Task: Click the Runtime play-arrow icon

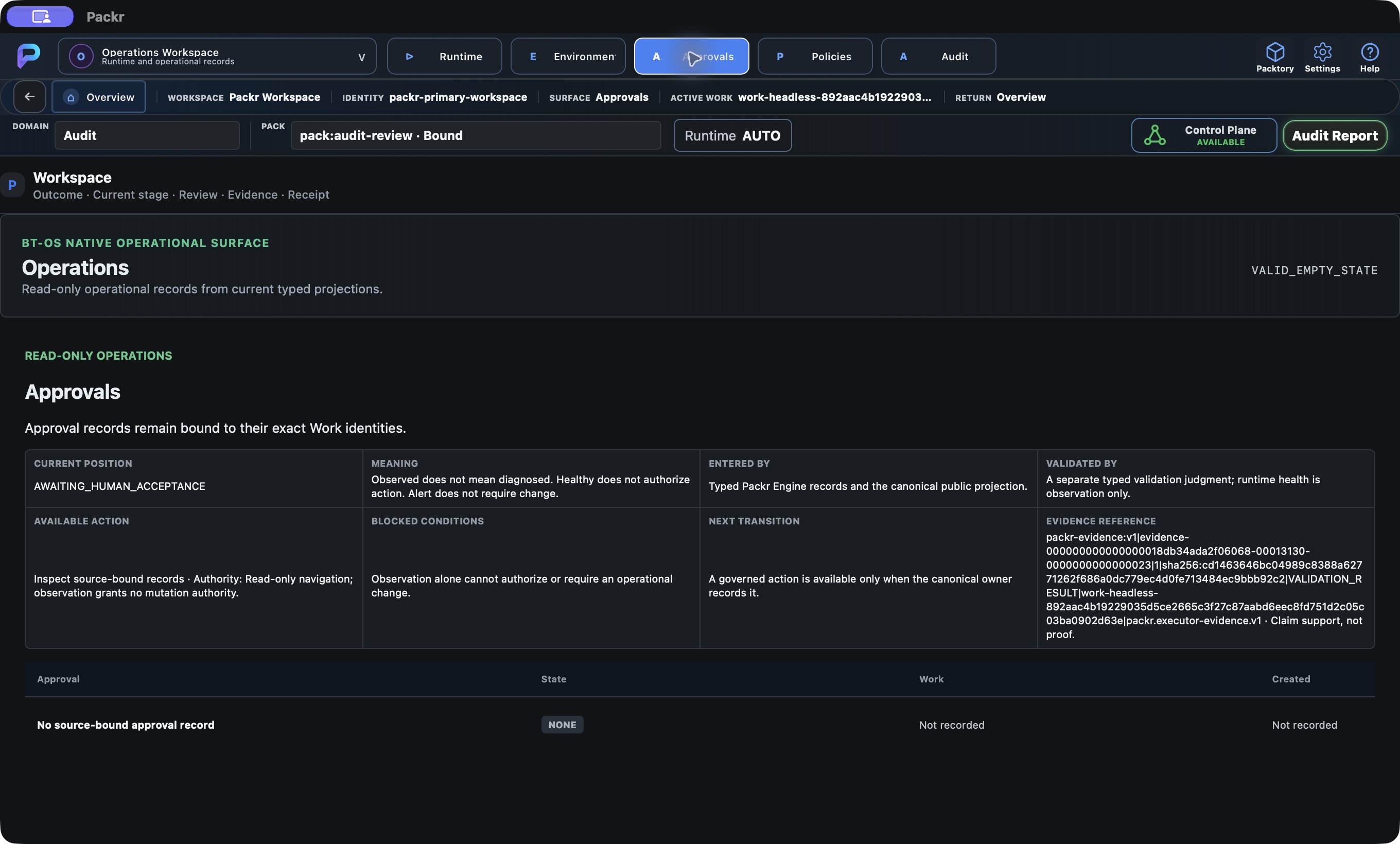Action: pyautogui.click(x=409, y=56)
